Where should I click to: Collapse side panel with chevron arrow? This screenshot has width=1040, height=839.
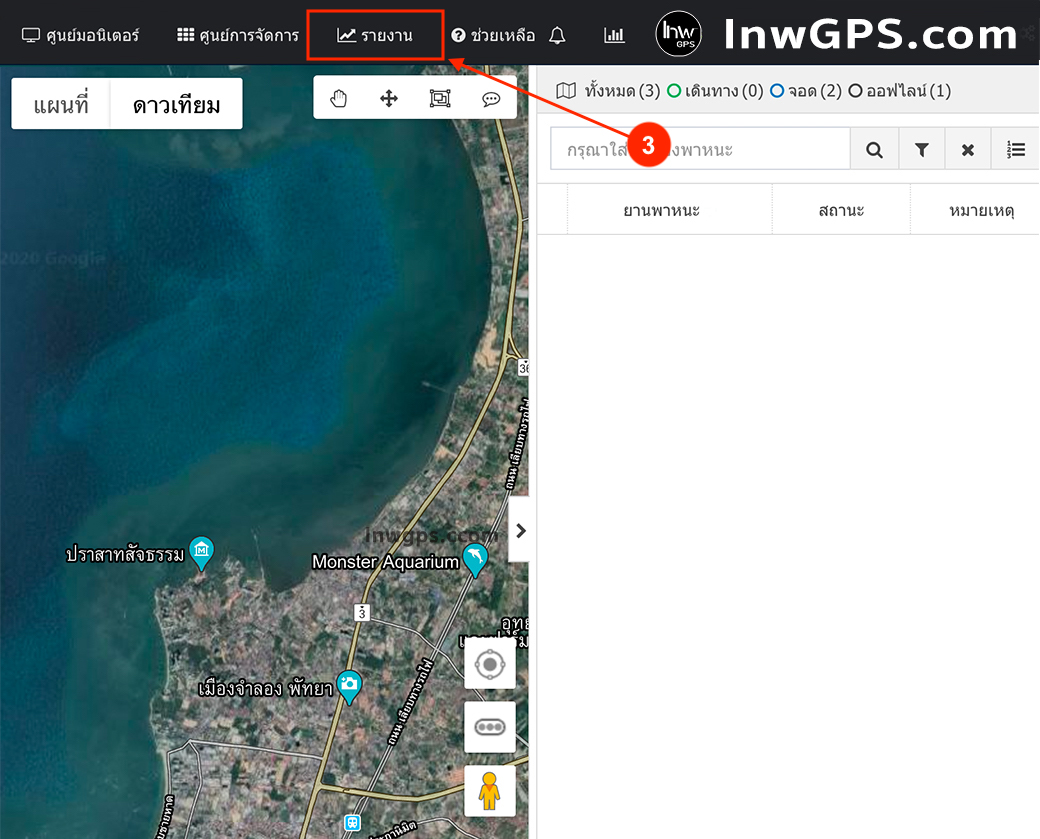[x=520, y=531]
